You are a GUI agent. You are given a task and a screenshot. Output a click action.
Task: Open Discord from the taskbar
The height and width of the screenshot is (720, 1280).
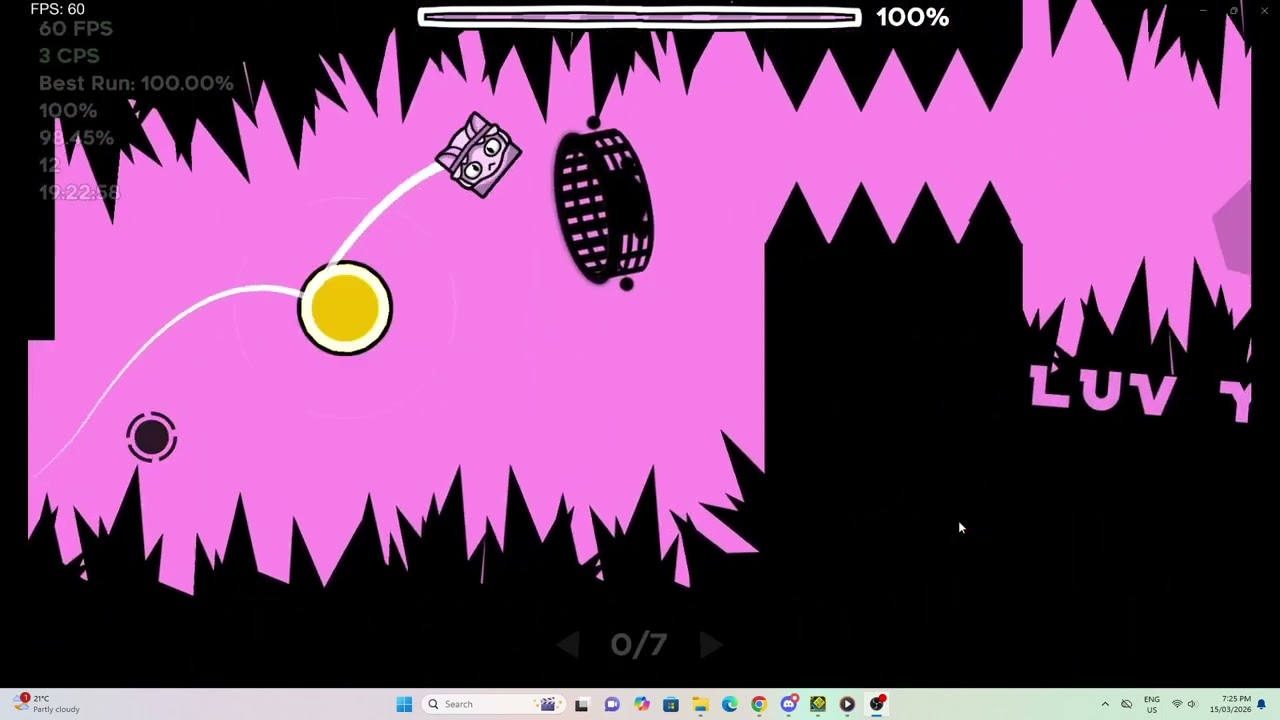coord(789,704)
